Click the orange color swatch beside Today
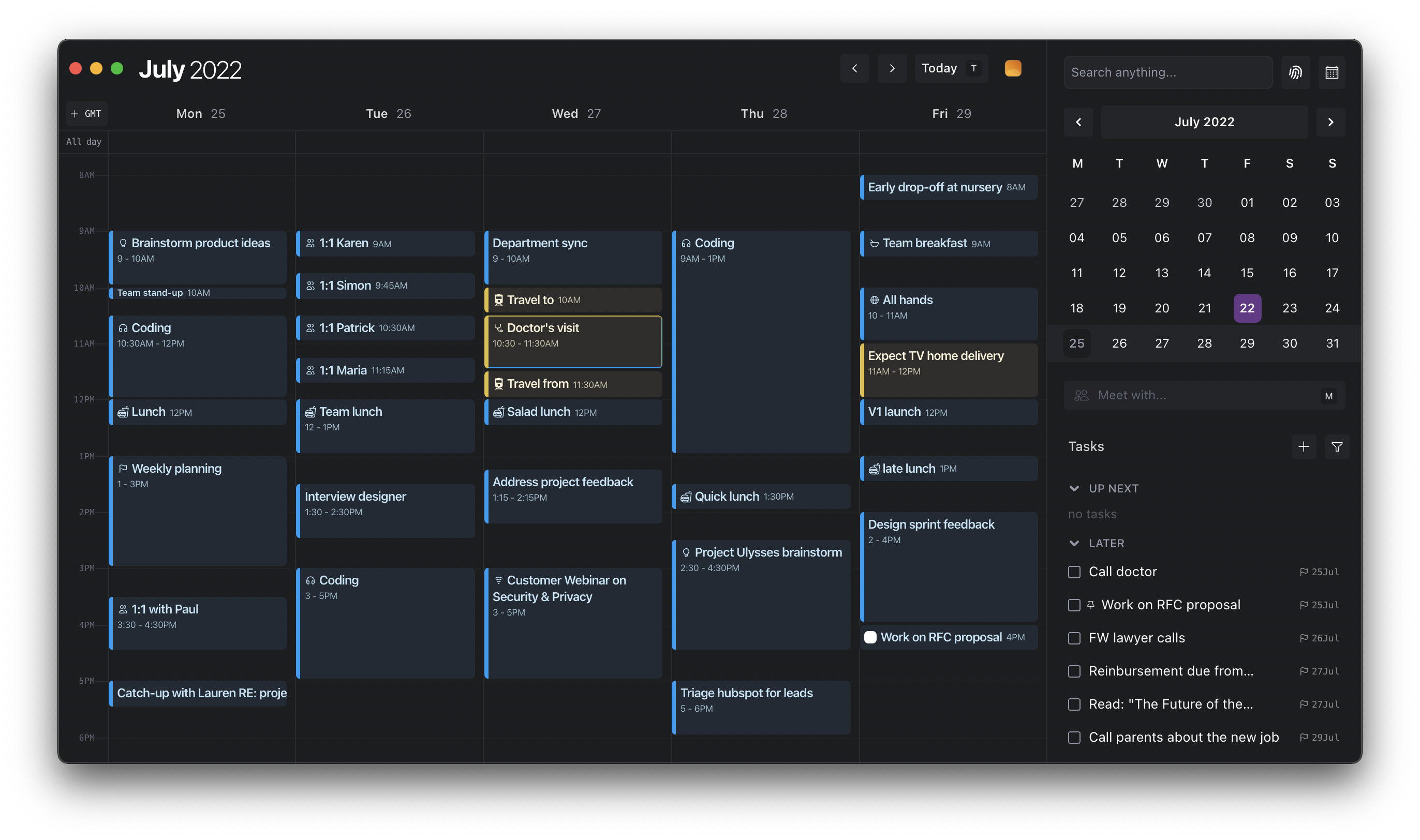Screen dimensions: 1420x840 1013,68
